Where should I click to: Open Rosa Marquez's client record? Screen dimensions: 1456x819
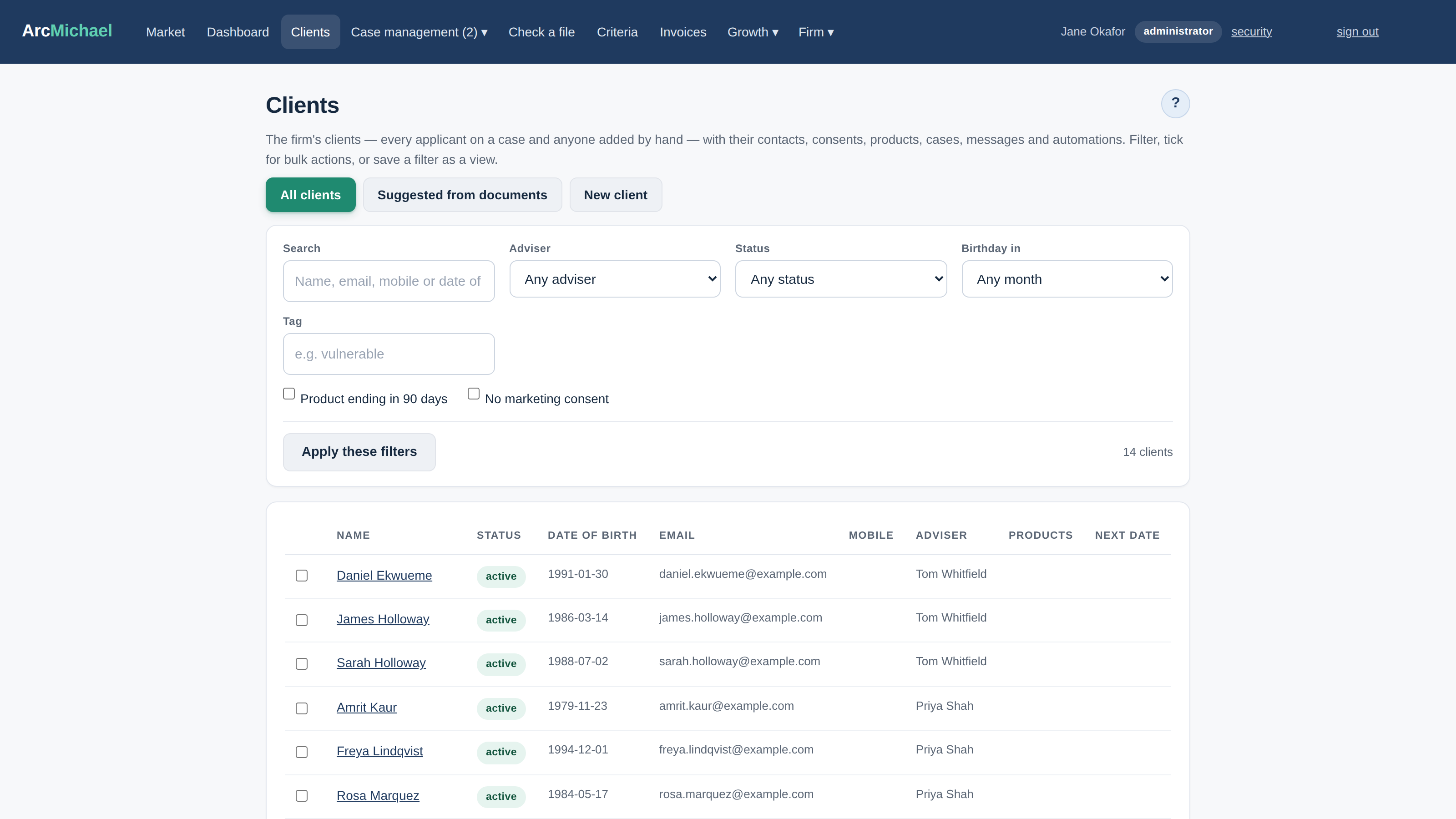tap(378, 796)
